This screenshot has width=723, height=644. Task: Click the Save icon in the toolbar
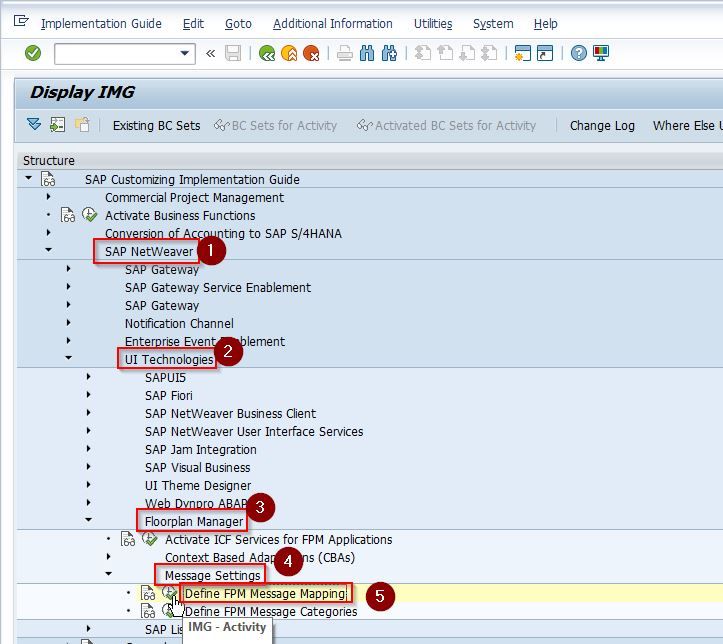pos(233,53)
